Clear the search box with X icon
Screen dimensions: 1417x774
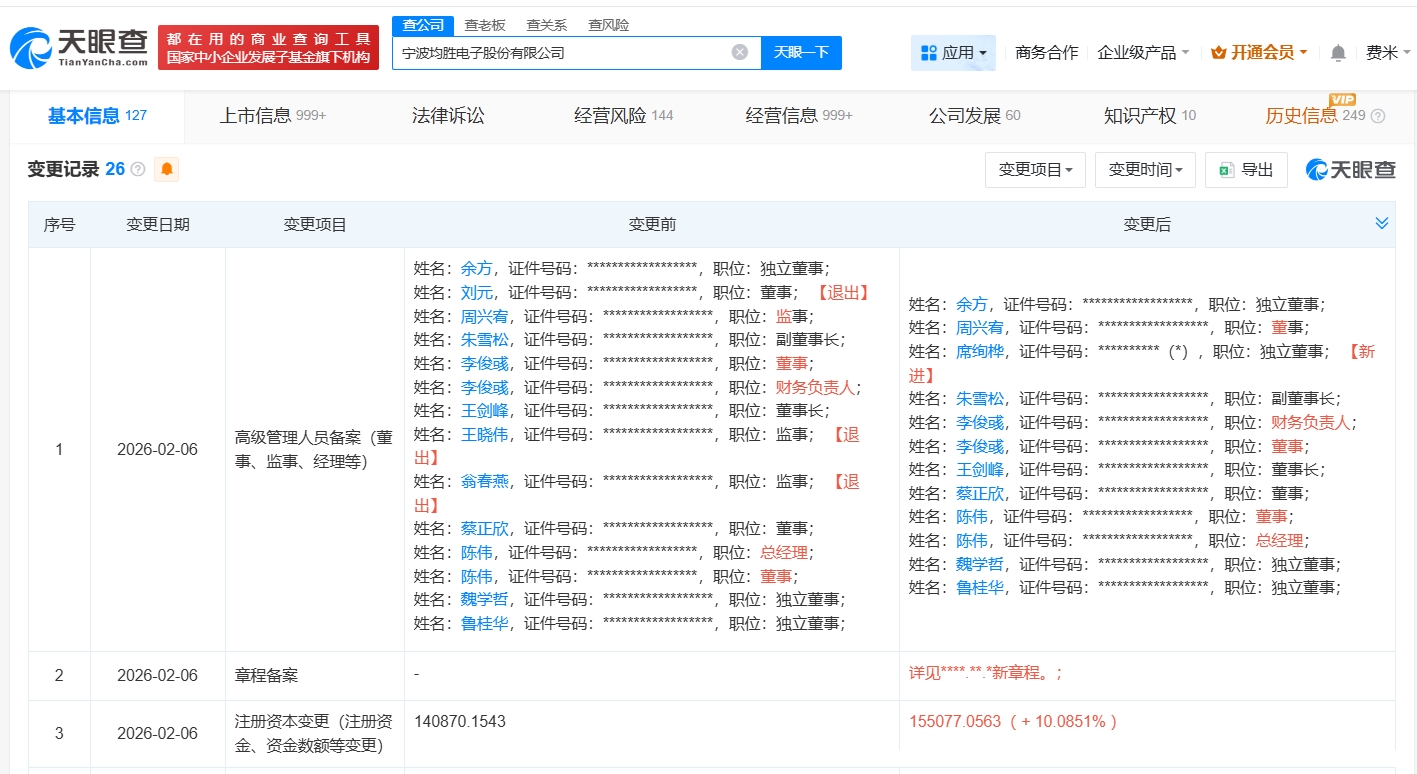click(740, 52)
